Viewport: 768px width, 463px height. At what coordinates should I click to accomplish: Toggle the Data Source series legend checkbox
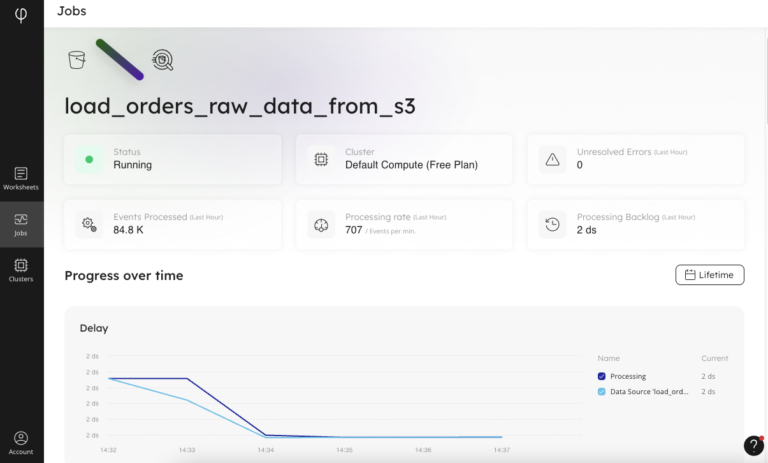tap(602, 391)
